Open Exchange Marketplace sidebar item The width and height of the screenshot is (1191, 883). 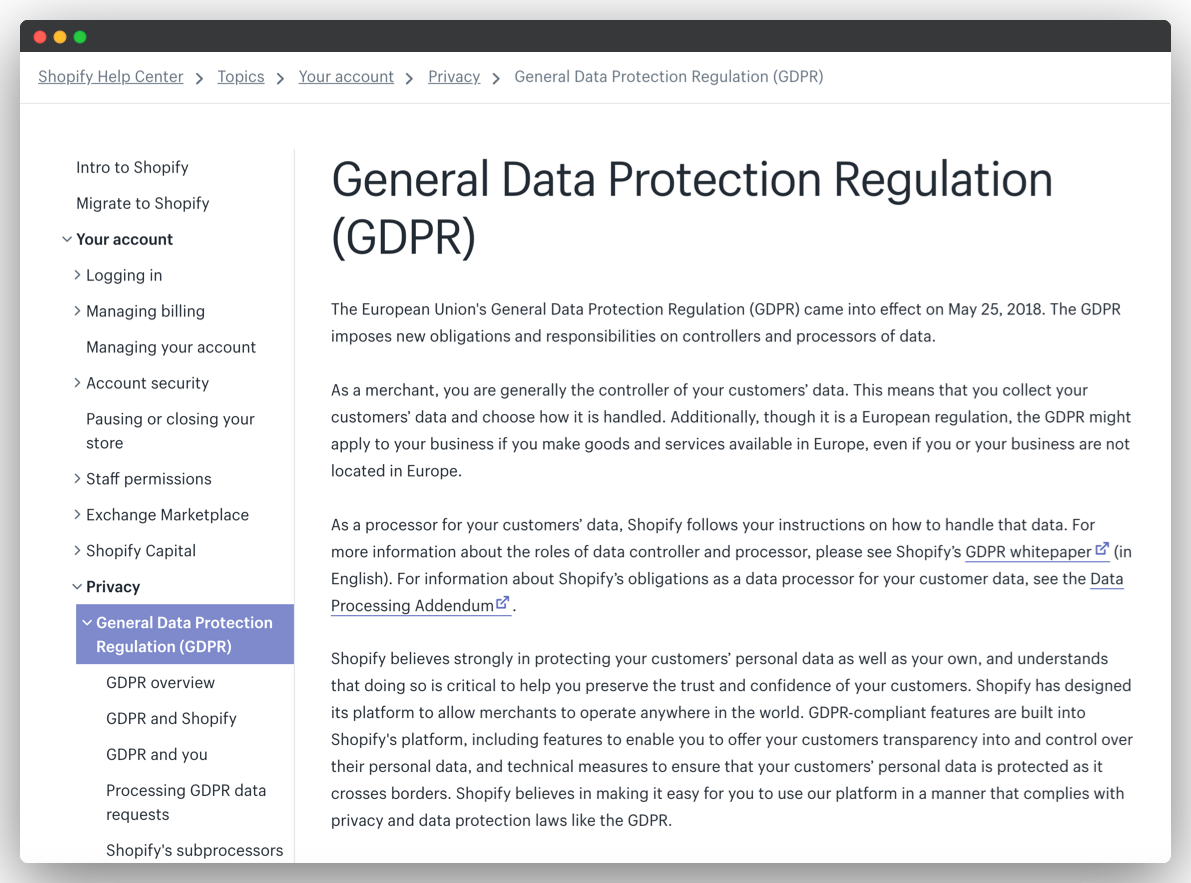(167, 515)
